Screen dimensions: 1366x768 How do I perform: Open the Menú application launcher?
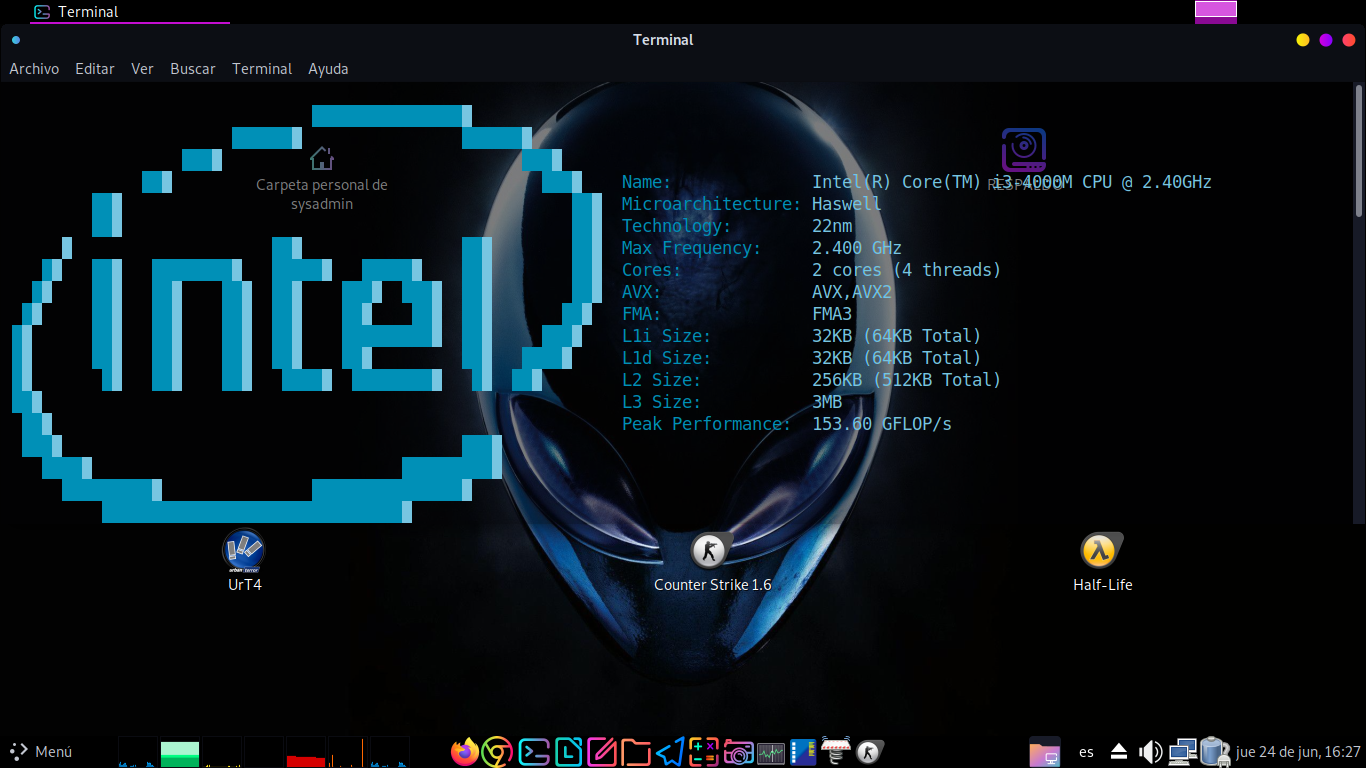click(x=42, y=752)
